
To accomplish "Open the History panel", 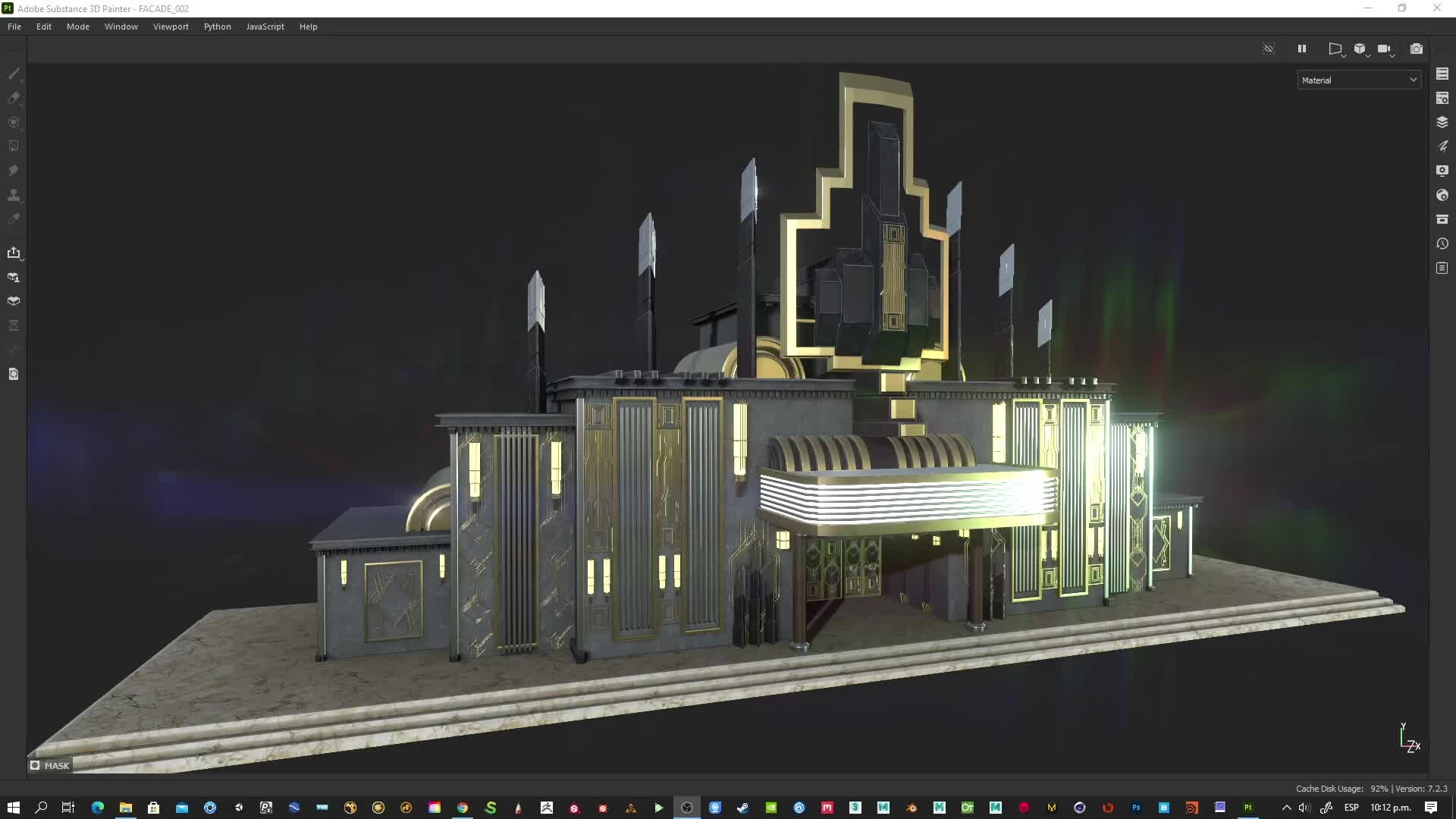I will pyautogui.click(x=1442, y=243).
